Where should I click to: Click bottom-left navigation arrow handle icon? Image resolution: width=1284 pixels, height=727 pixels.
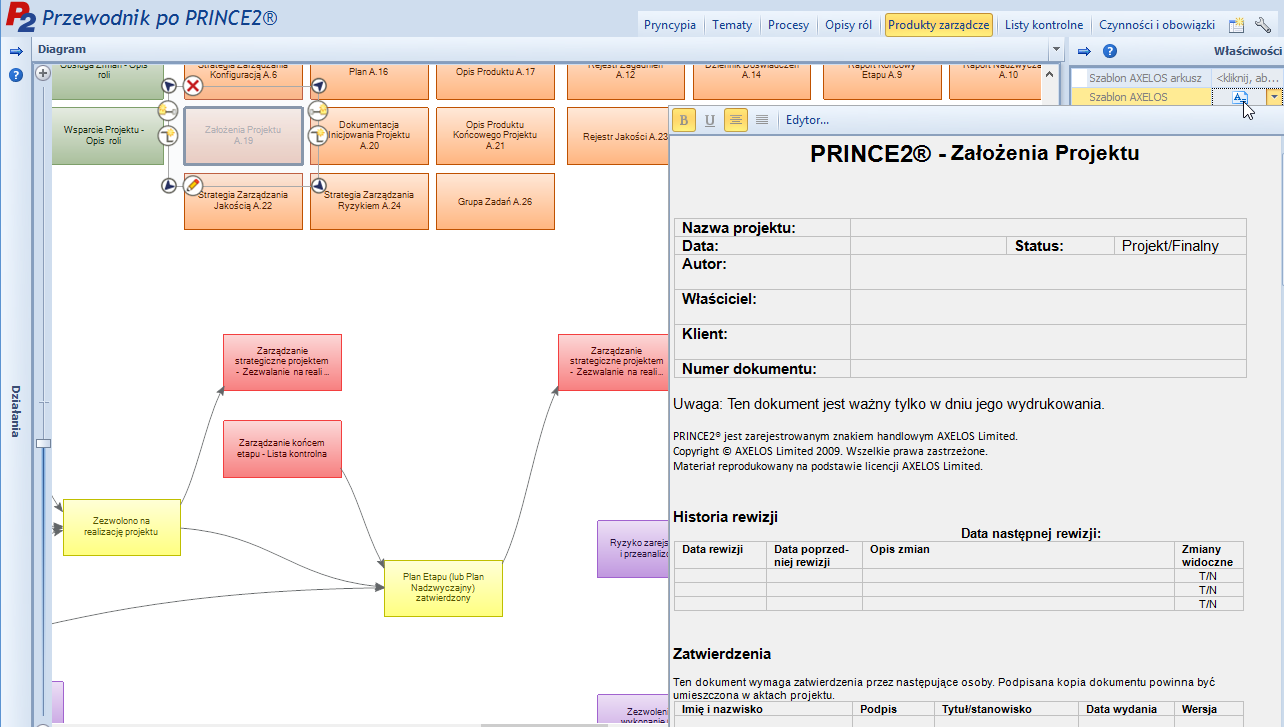coord(168,185)
